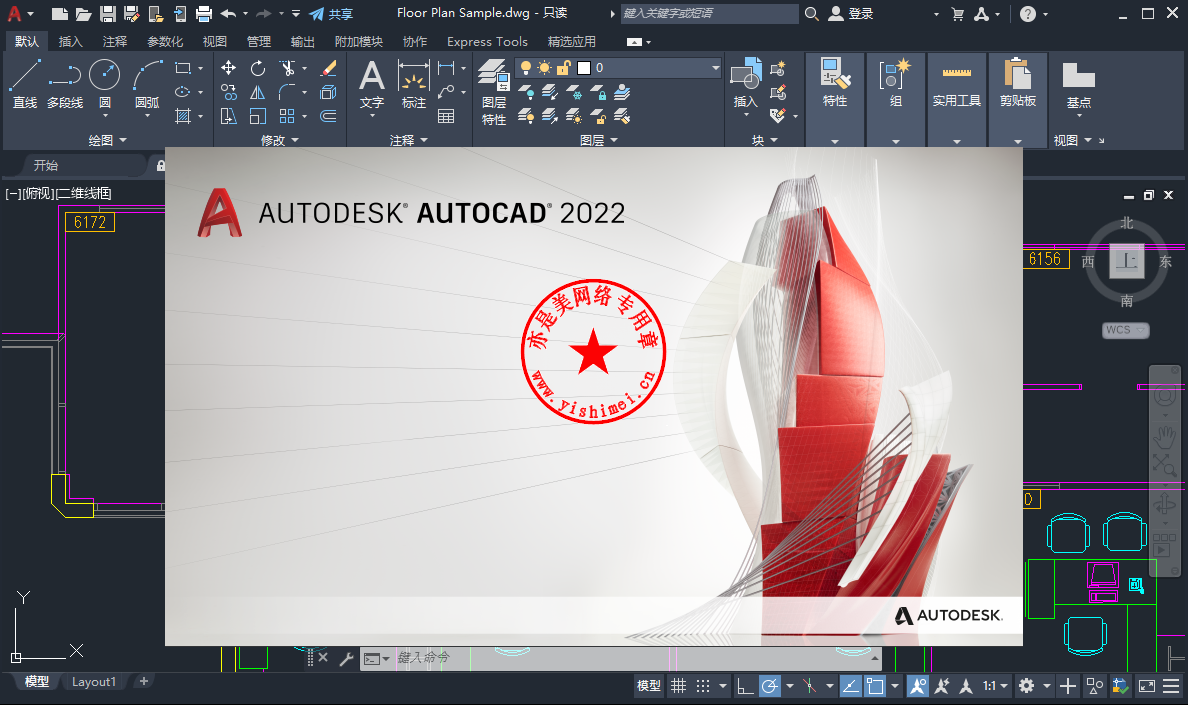Switch to the Manage (管理) ribbon tab
Screen dimensions: 1188x705
pos(258,42)
